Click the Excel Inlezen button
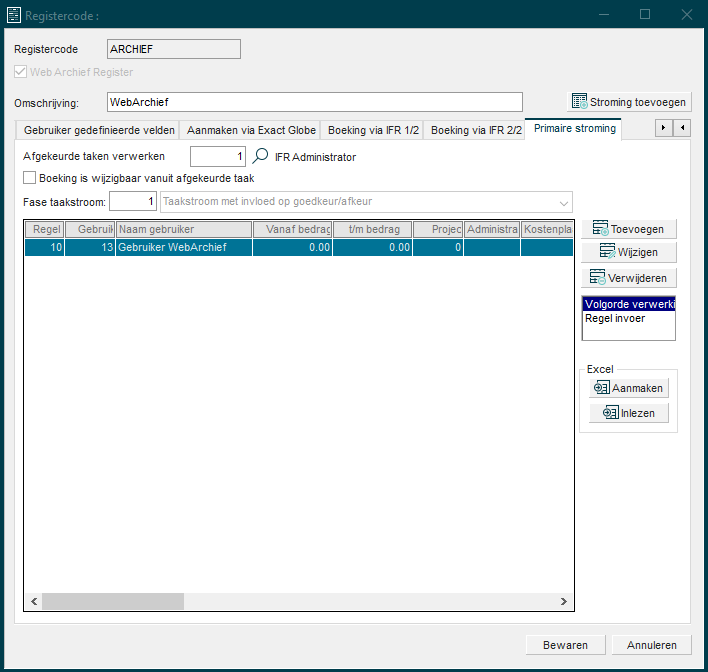708x672 pixels. click(x=628, y=413)
